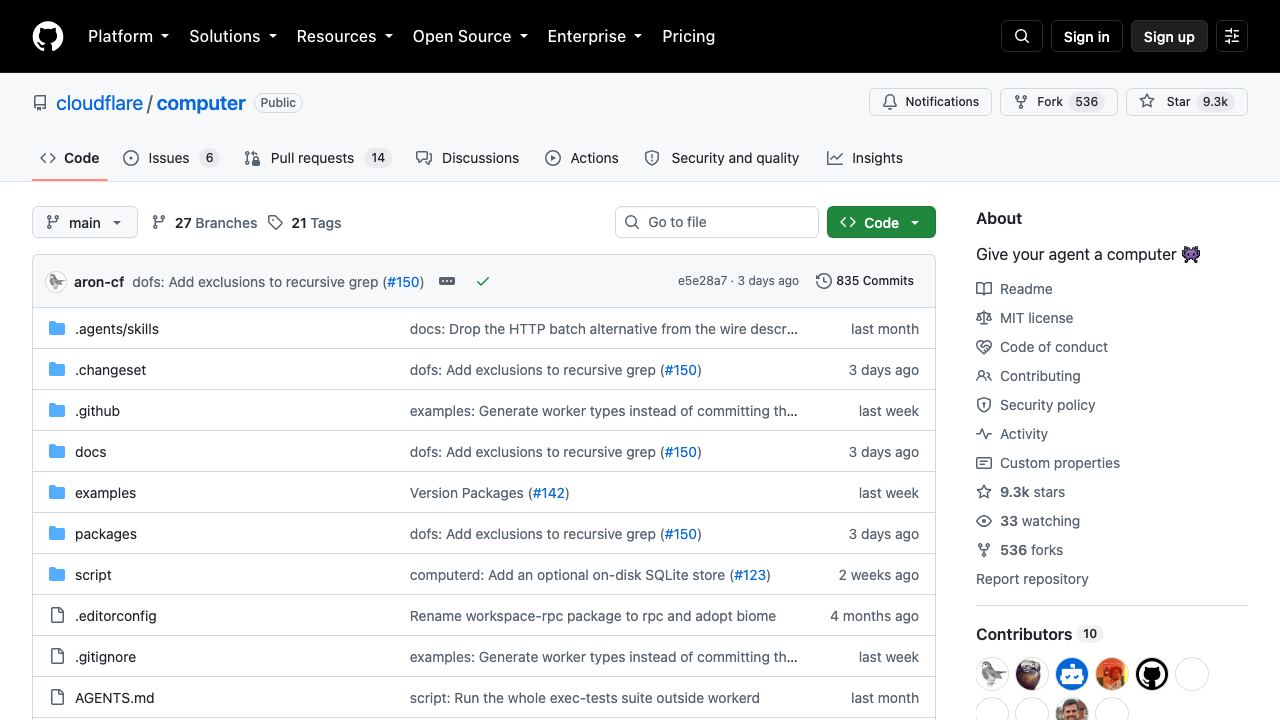Expand commit message ellipsis icon
The height and width of the screenshot is (720, 1280).
click(447, 281)
